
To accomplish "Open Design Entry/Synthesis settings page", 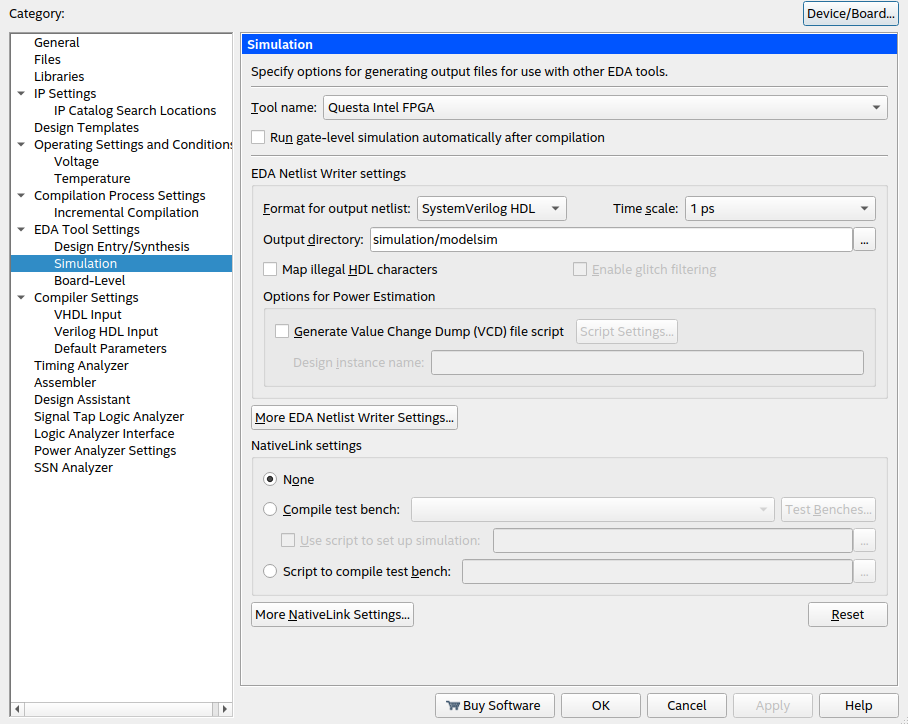I will pyautogui.click(x=121, y=246).
